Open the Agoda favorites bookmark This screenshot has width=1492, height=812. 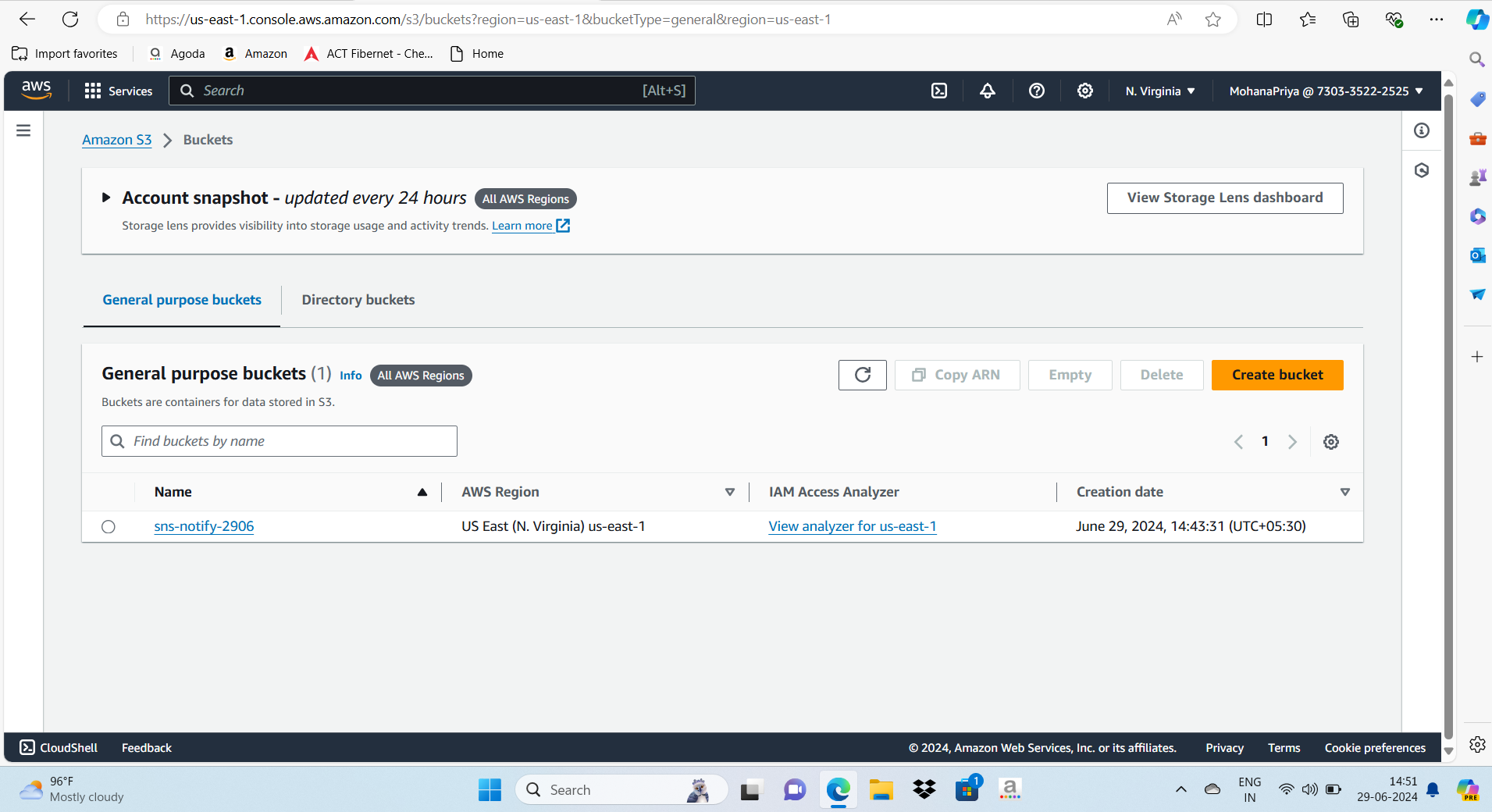(x=177, y=53)
